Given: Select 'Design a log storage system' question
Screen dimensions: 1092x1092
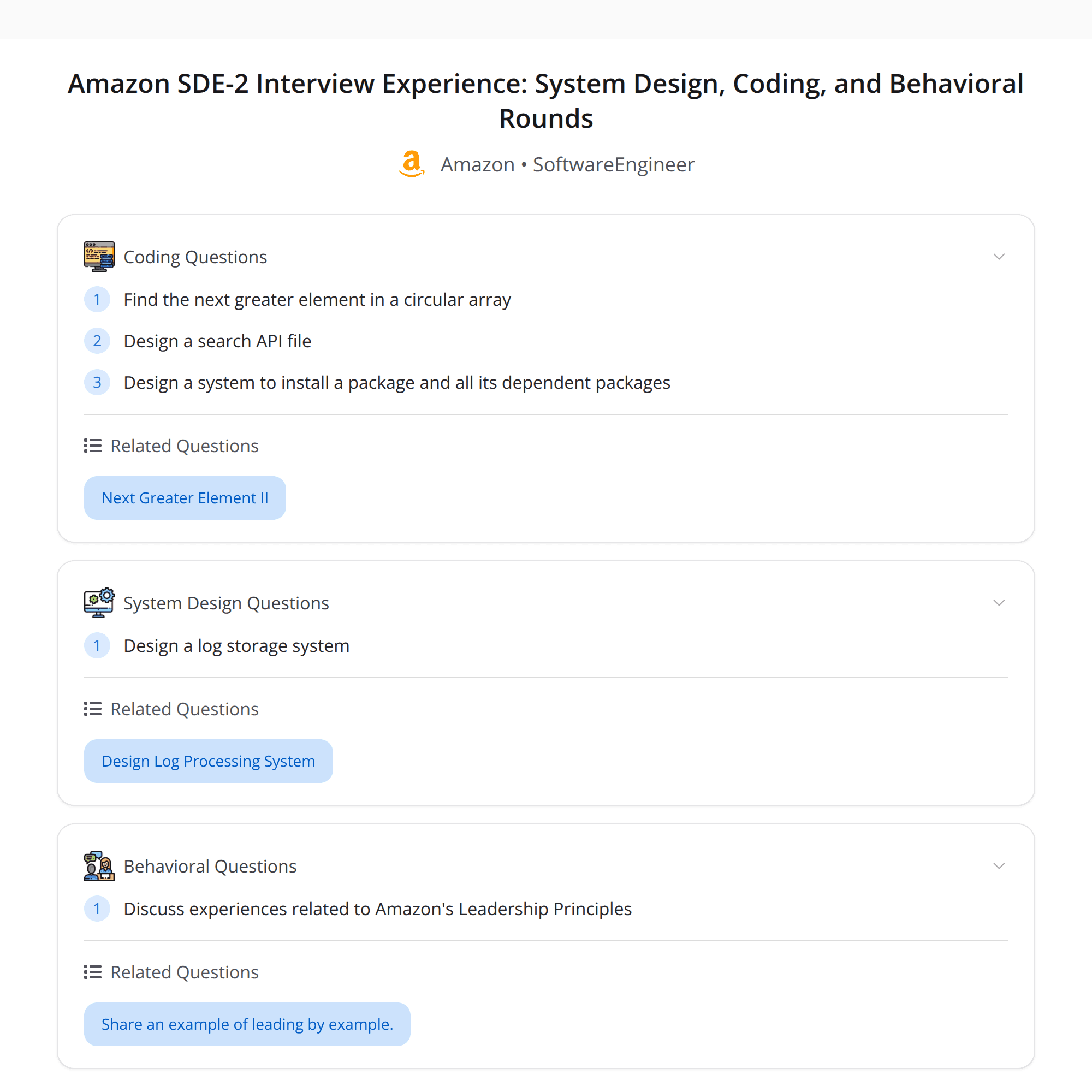Looking at the screenshot, I should [x=236, y=645].
